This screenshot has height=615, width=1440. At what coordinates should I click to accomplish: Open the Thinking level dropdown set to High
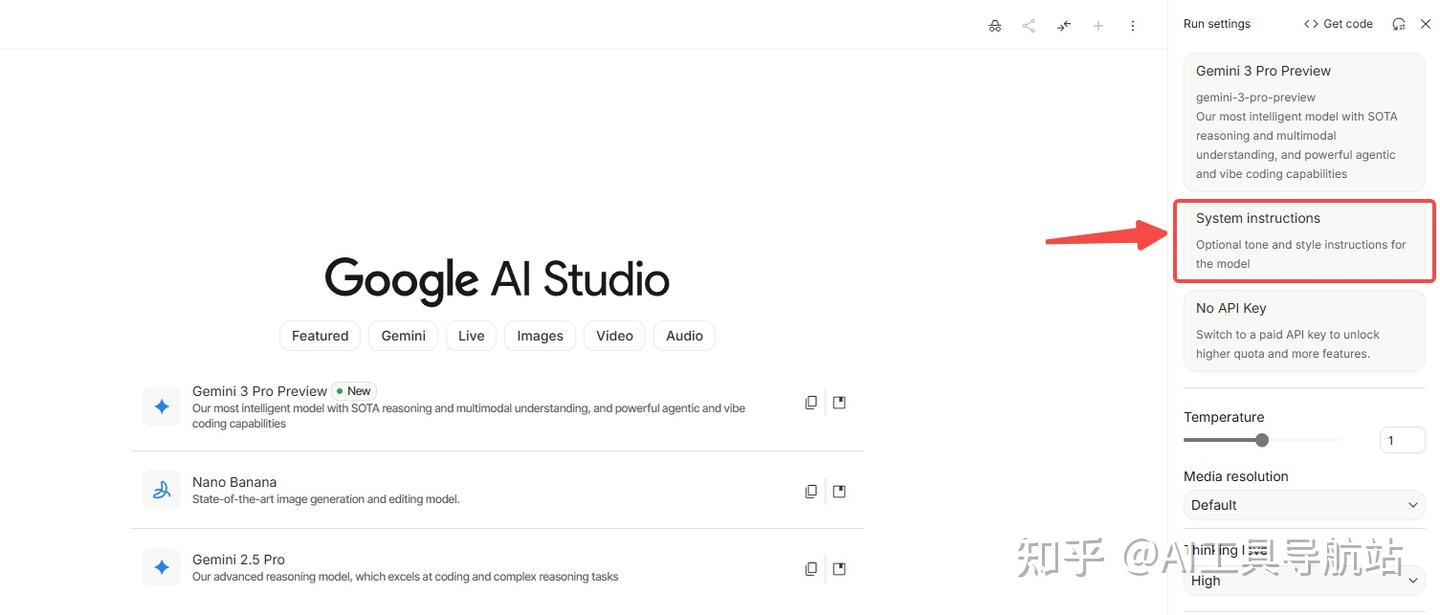click(1303, 581)
